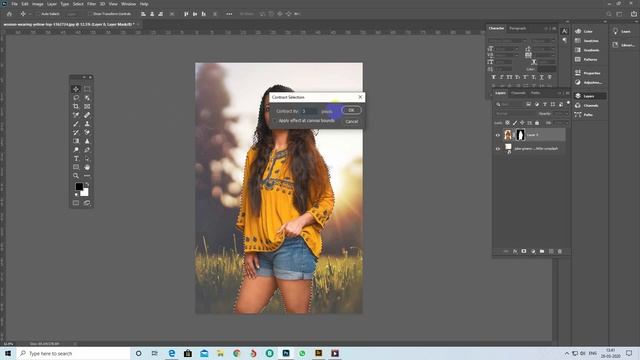The width and height of the screenshot is (640, 360).
Task: Select the Rectangular Marquee tool
Action: click(x=87, y=89)
